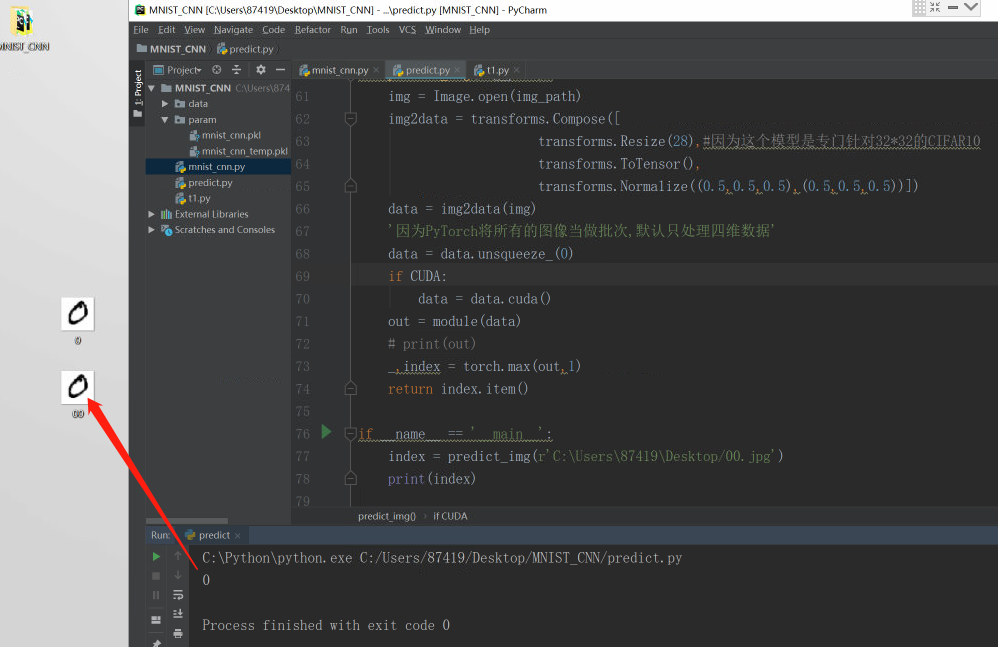Click the scroll from source target icon
998x647 pixels.
pyautogui.click(x=217, y=70)
